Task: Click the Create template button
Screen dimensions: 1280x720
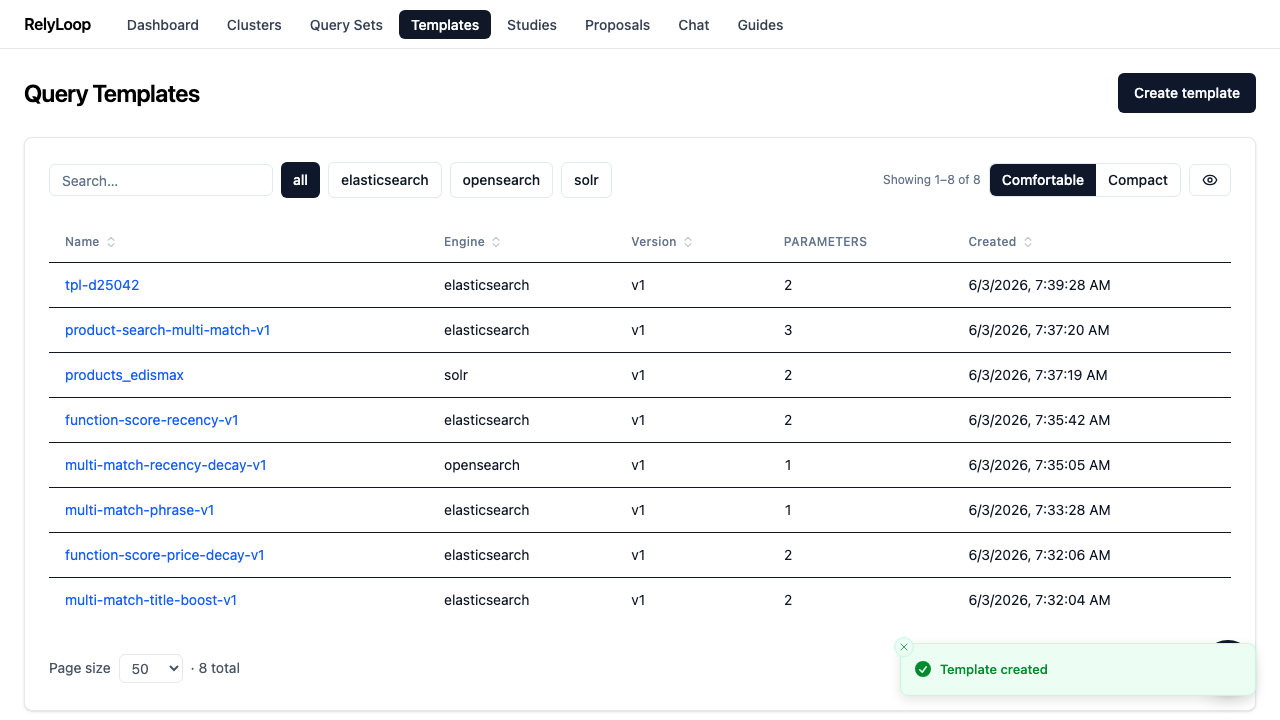Action: pos(1187,93)
